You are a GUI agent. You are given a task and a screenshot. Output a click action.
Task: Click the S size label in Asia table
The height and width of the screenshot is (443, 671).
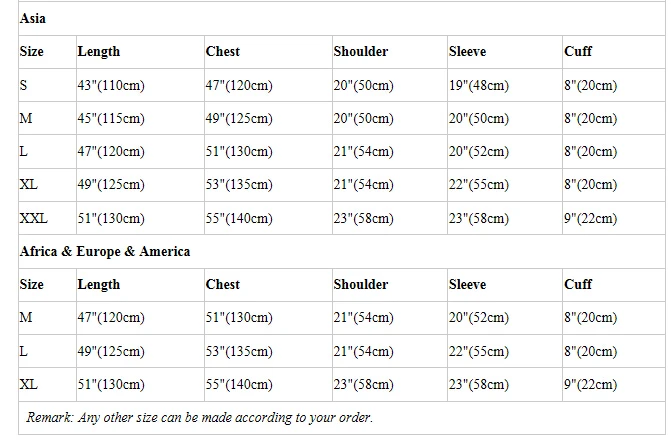coord(24,85)
